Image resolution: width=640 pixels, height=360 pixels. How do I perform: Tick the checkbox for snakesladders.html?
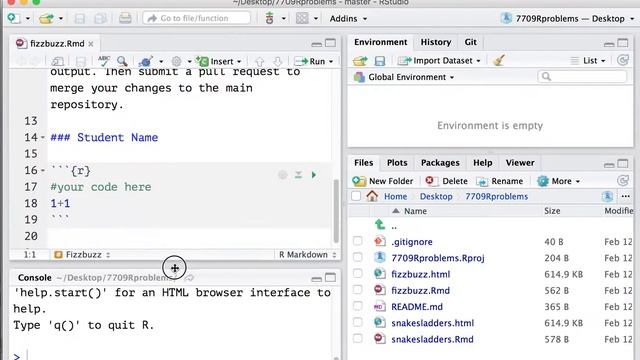click(358, 322)
